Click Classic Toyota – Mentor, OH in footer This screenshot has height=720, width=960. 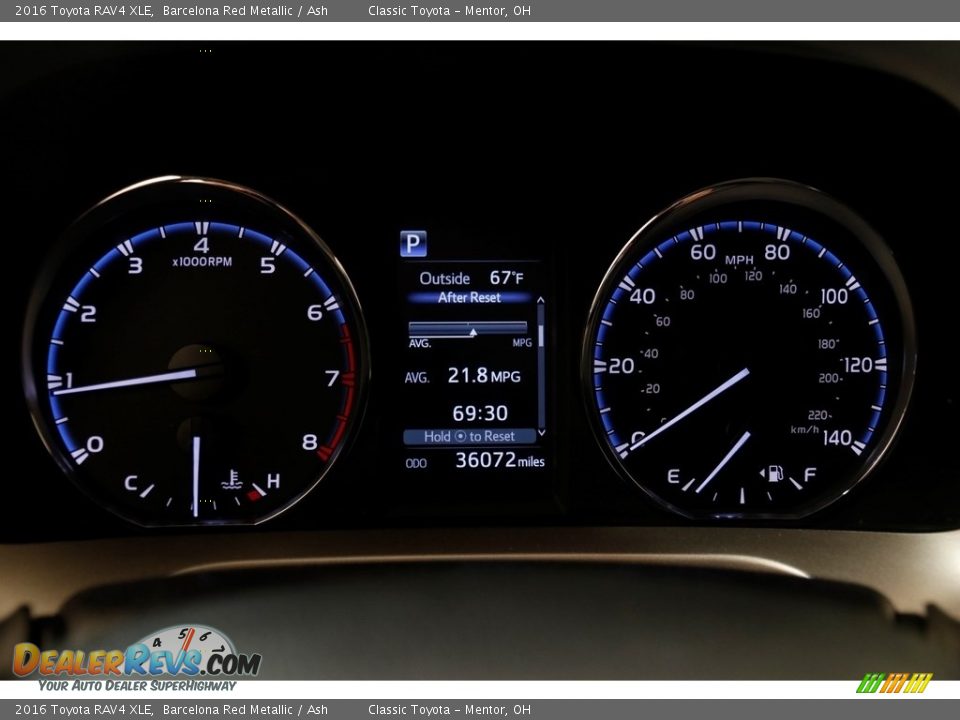[x=449, y=710]
